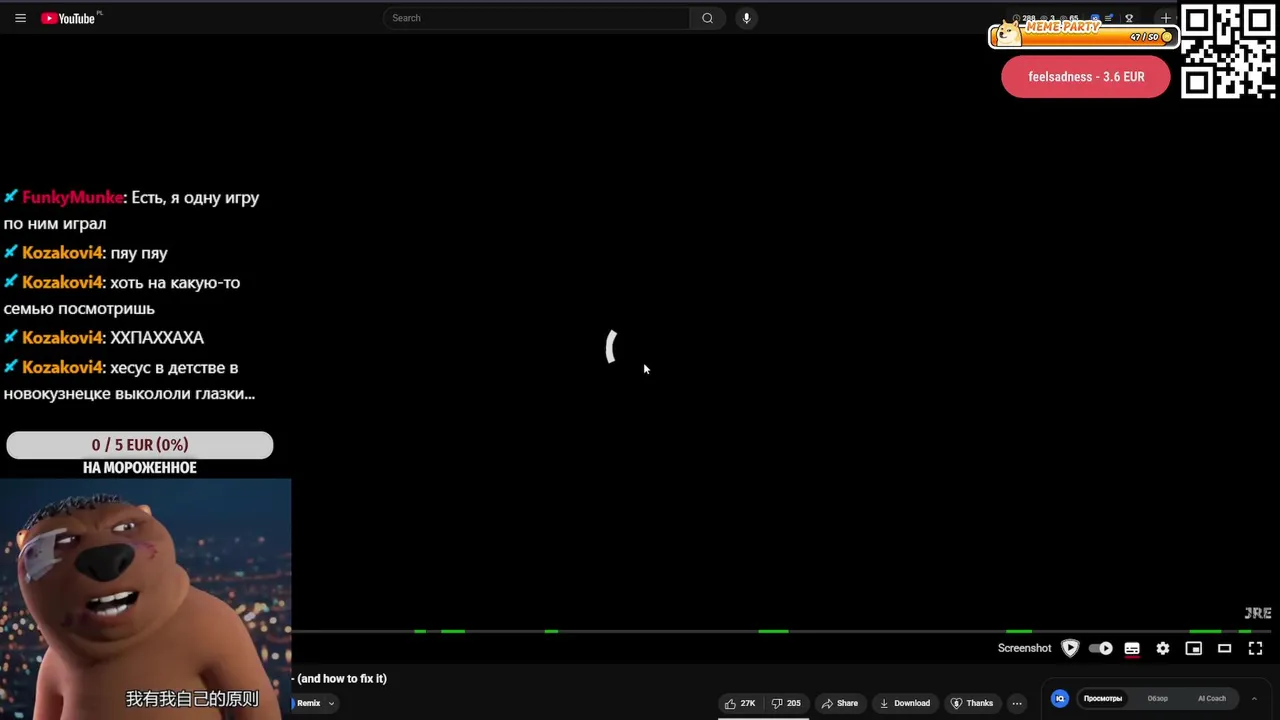Dislike the video showing 205
Viewport: 1280px width, 720px height.
[x=786, y=703]
